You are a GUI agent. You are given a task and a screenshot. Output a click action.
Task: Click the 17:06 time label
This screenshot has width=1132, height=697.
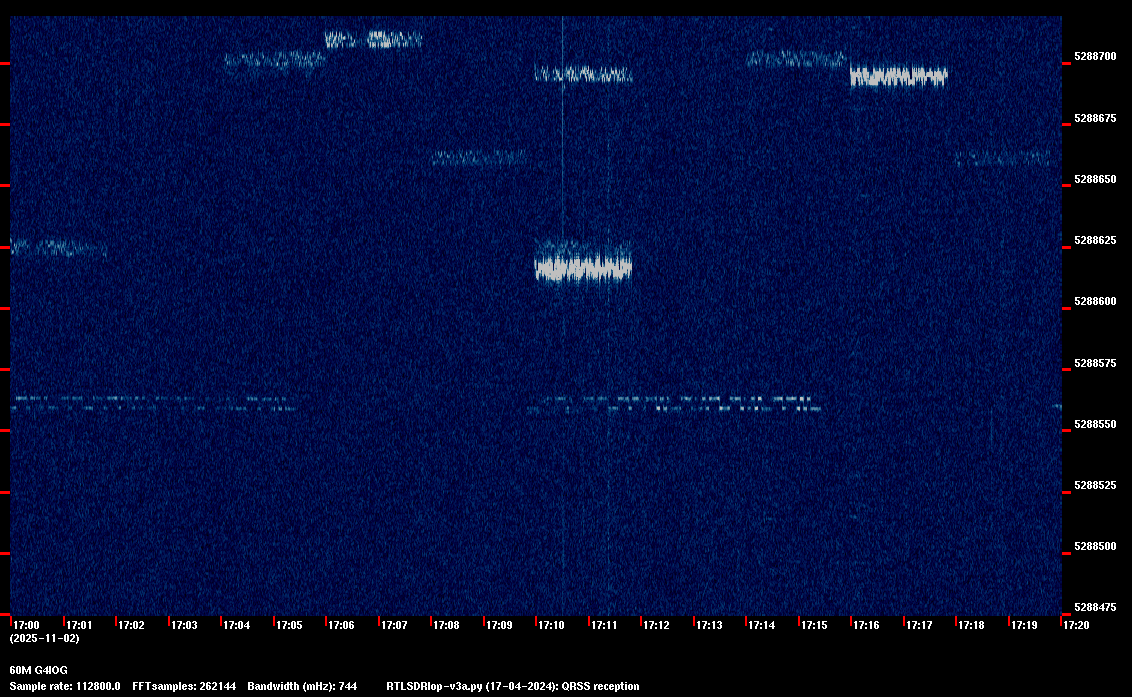[x=341, y=625]
